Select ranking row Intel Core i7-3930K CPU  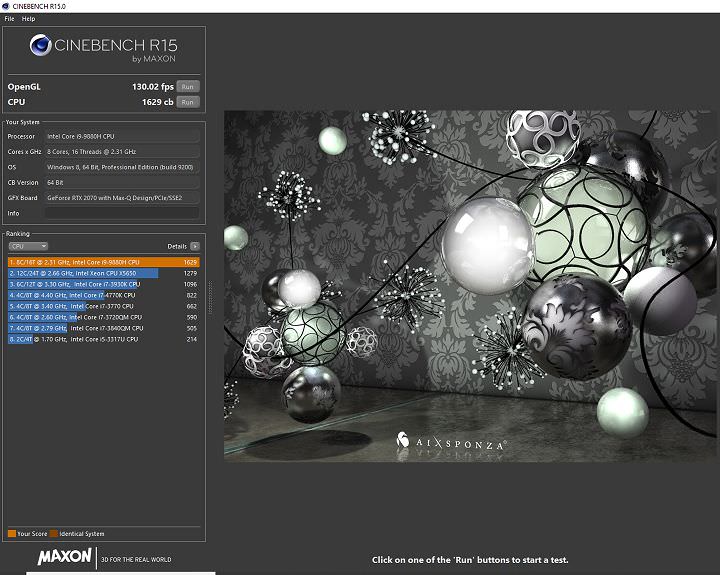tap(104, 284)
